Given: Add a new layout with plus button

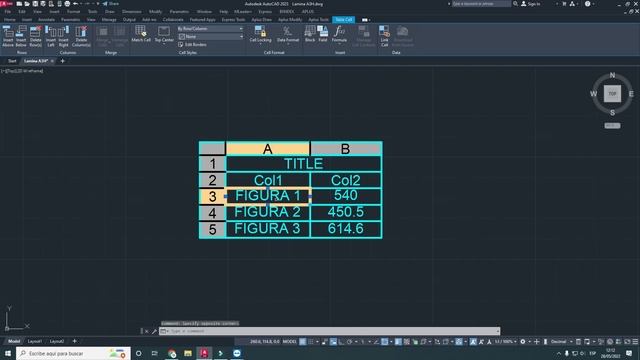Looking at the screenshot, I should [x=74, y=341].
